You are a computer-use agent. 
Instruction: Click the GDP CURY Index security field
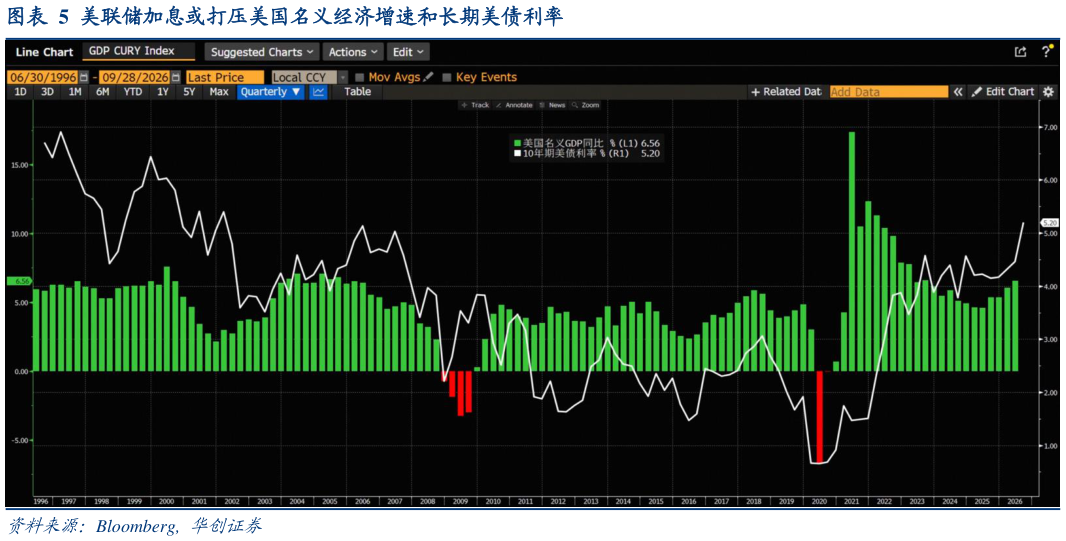(x=139, y=51)
